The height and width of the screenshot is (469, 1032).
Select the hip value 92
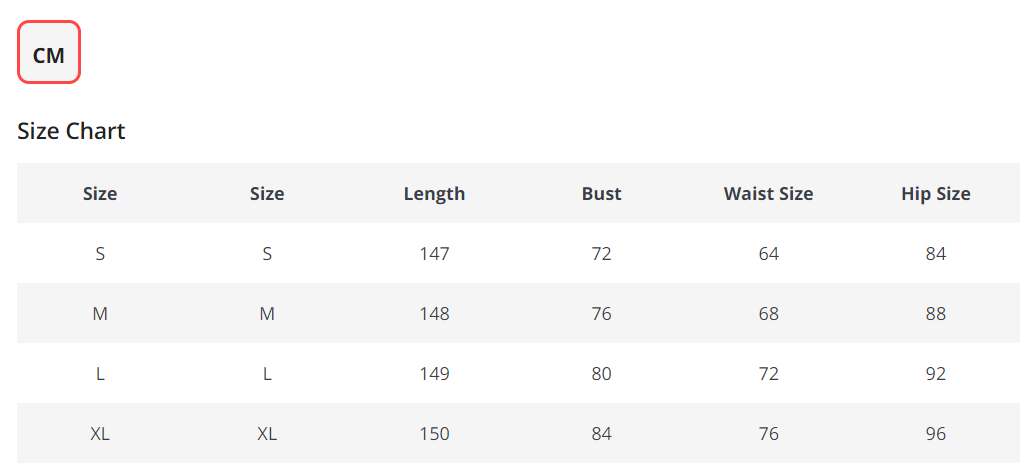click(936, 374)
